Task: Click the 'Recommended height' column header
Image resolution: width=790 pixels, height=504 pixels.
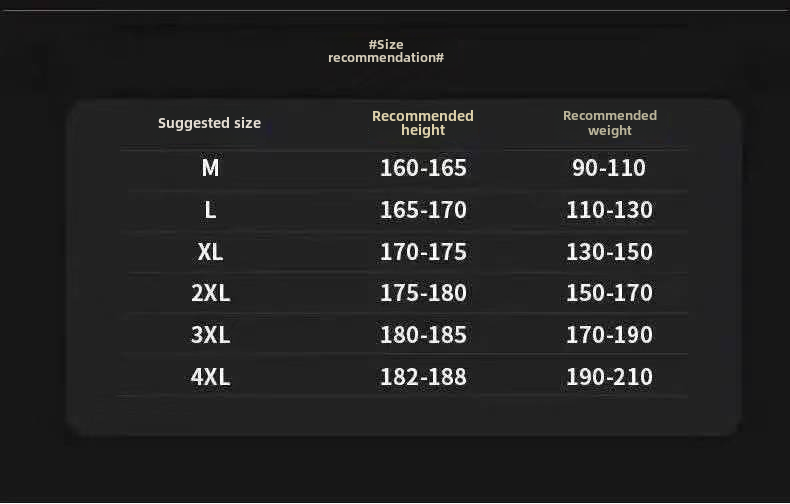Action: 422,123
